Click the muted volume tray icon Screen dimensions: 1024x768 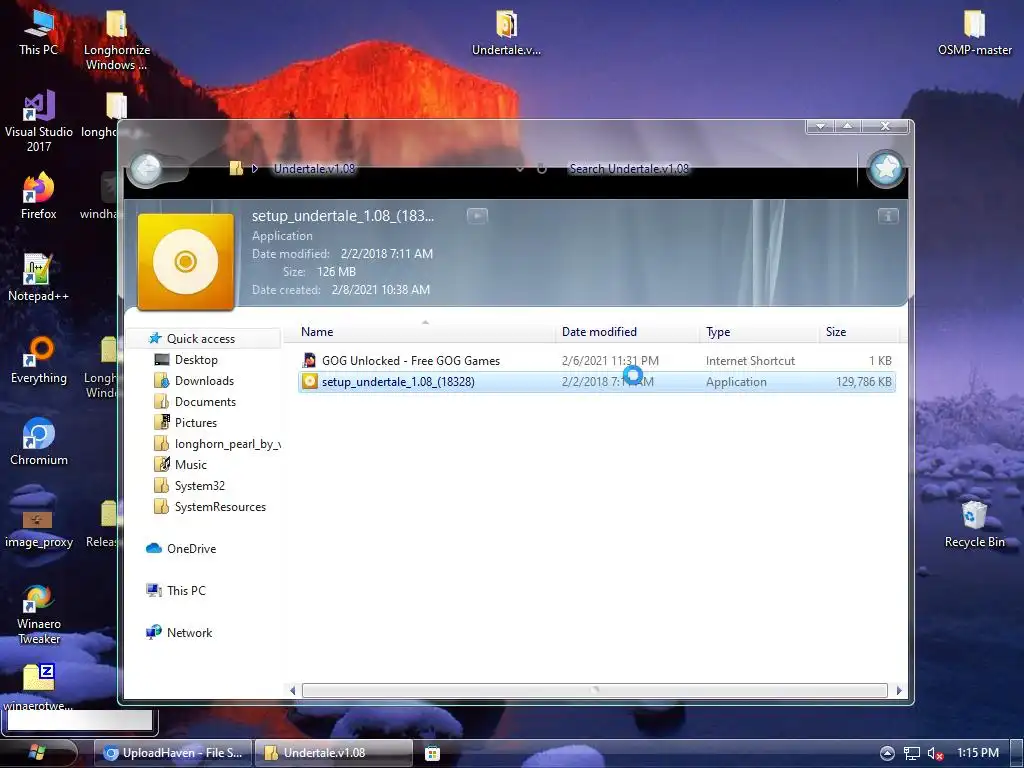click(x=935, y=753)
